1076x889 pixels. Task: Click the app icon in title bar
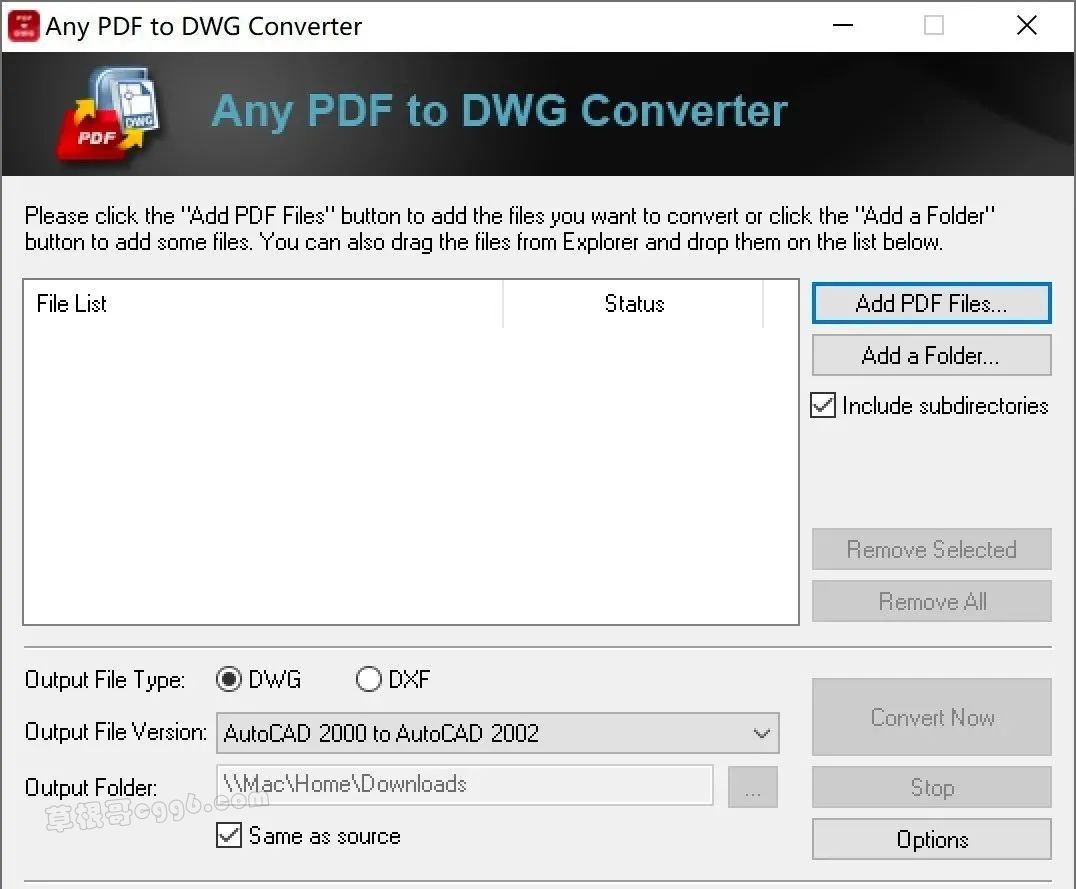tap(23, 26)
